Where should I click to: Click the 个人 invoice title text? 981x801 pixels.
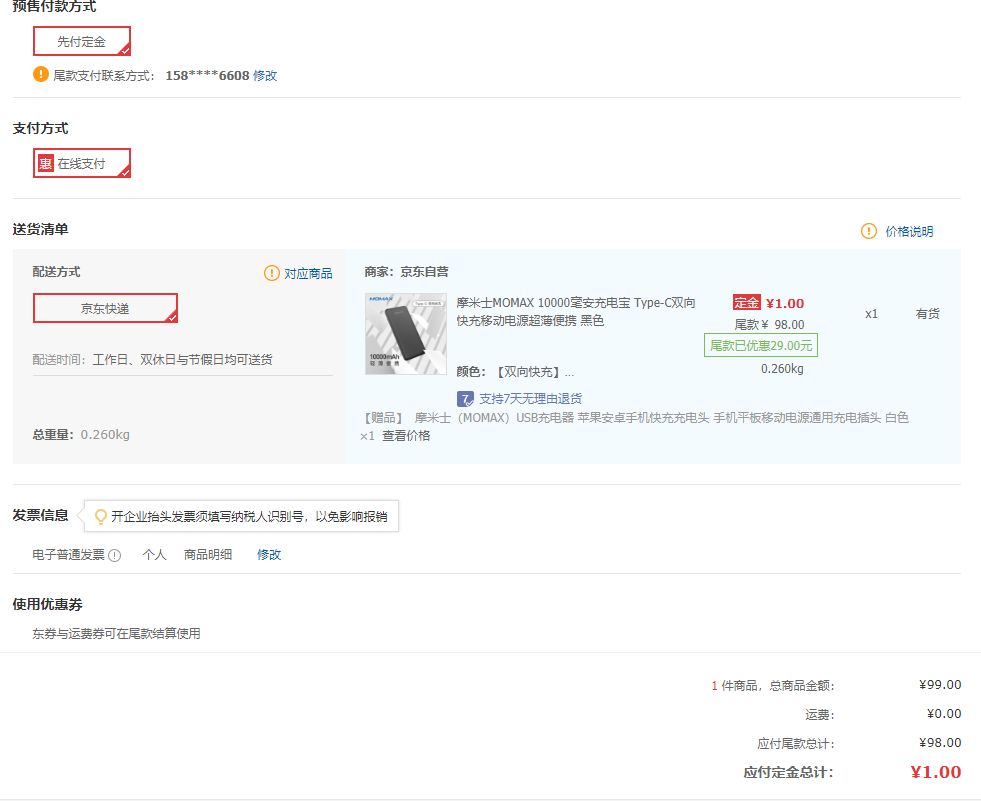point(154,554)
